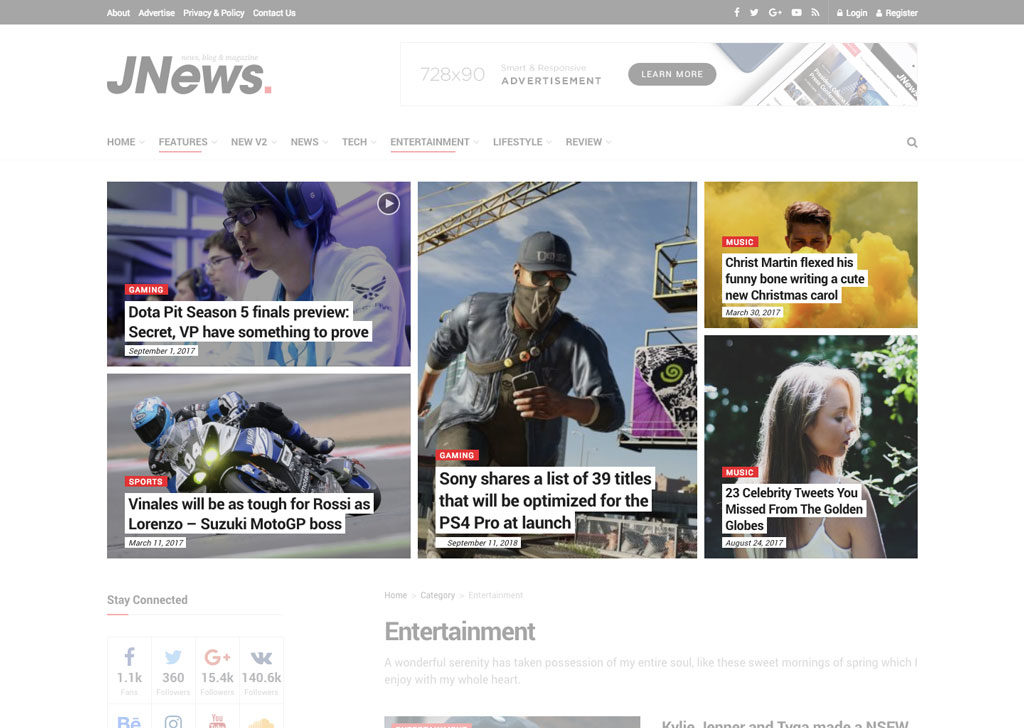Click the Twitter icon in top bar
Viewport: 1024px width, 728px height.
[x=756, y=13]
